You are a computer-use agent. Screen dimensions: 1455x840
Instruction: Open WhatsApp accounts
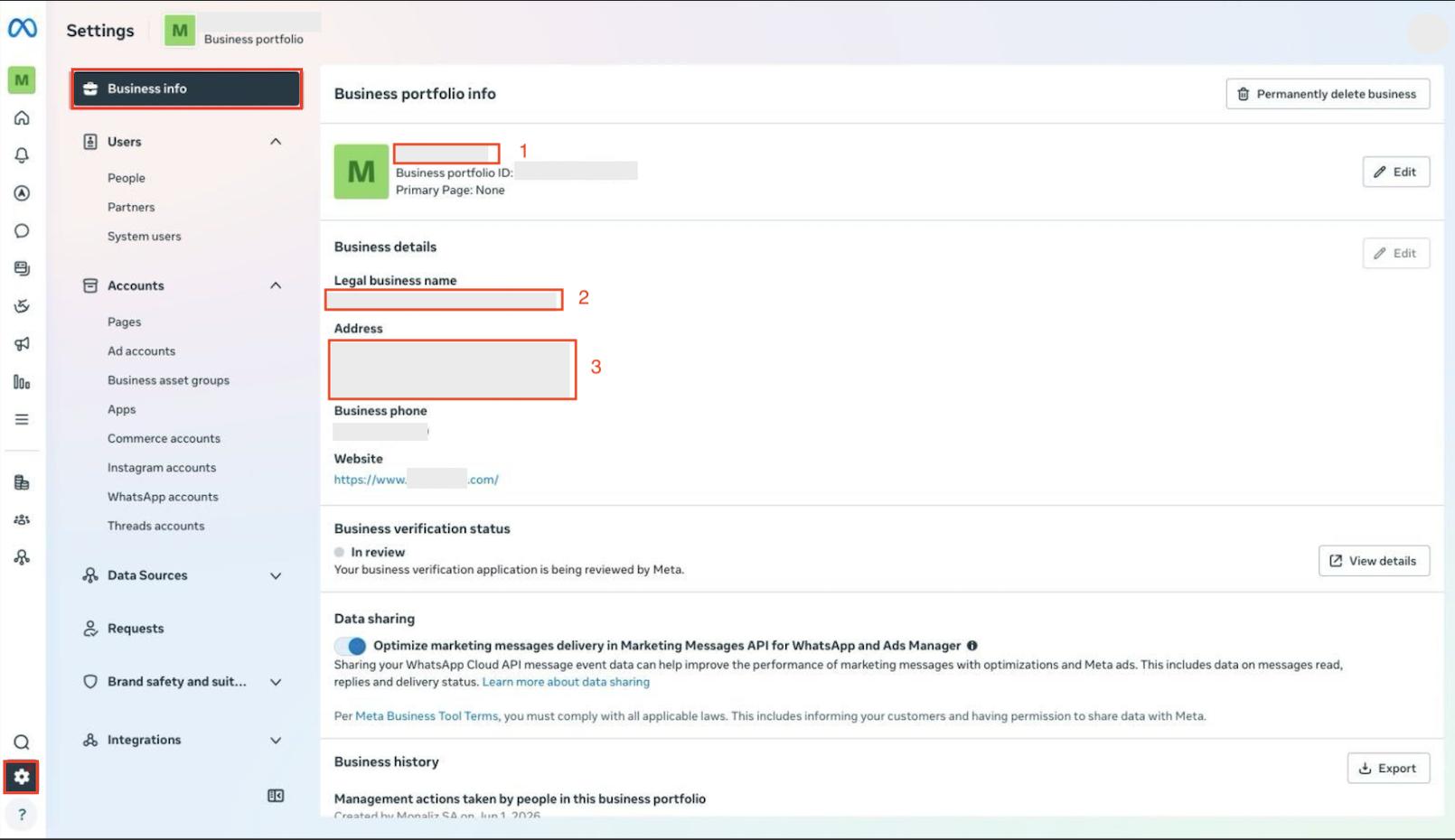164,497
